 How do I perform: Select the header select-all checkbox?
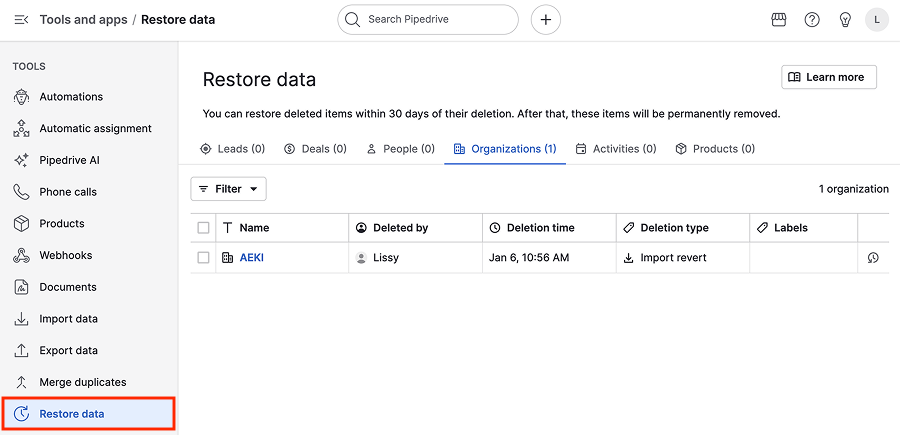(204, 228)
